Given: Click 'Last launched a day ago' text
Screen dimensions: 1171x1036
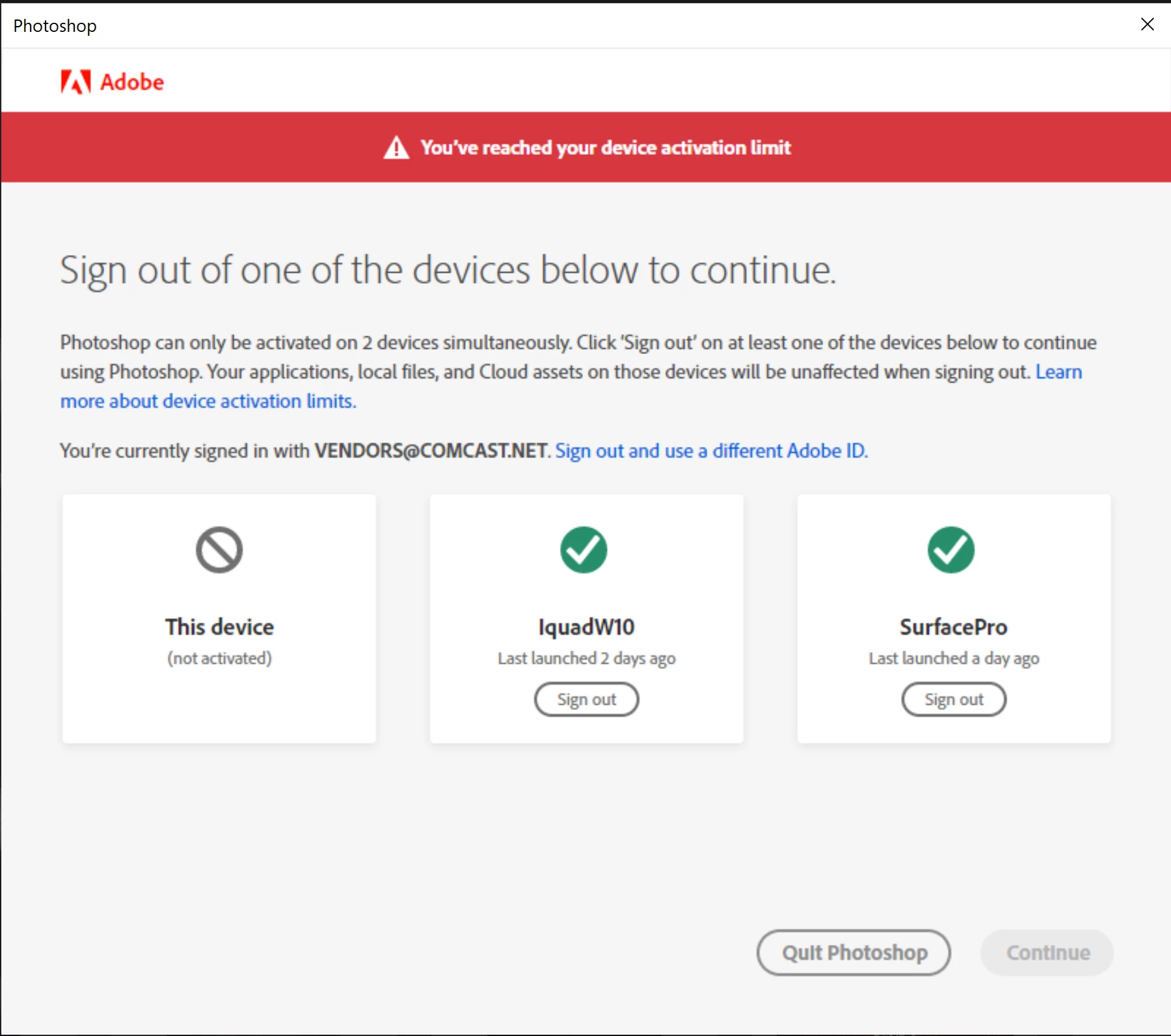Looking at the screenshot, I should point(954,659).
